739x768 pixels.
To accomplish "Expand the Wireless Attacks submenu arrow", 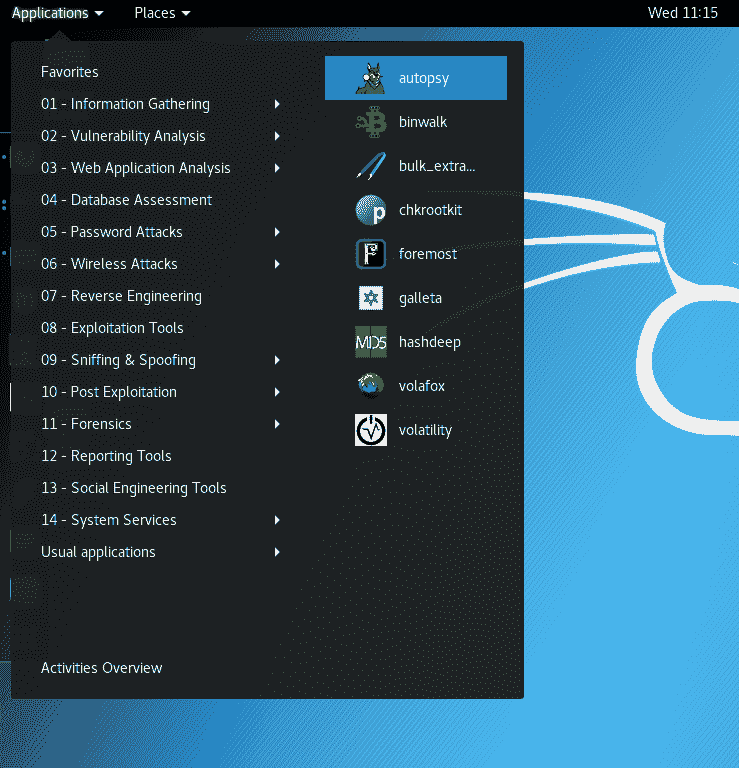I will tap(277, 264).
